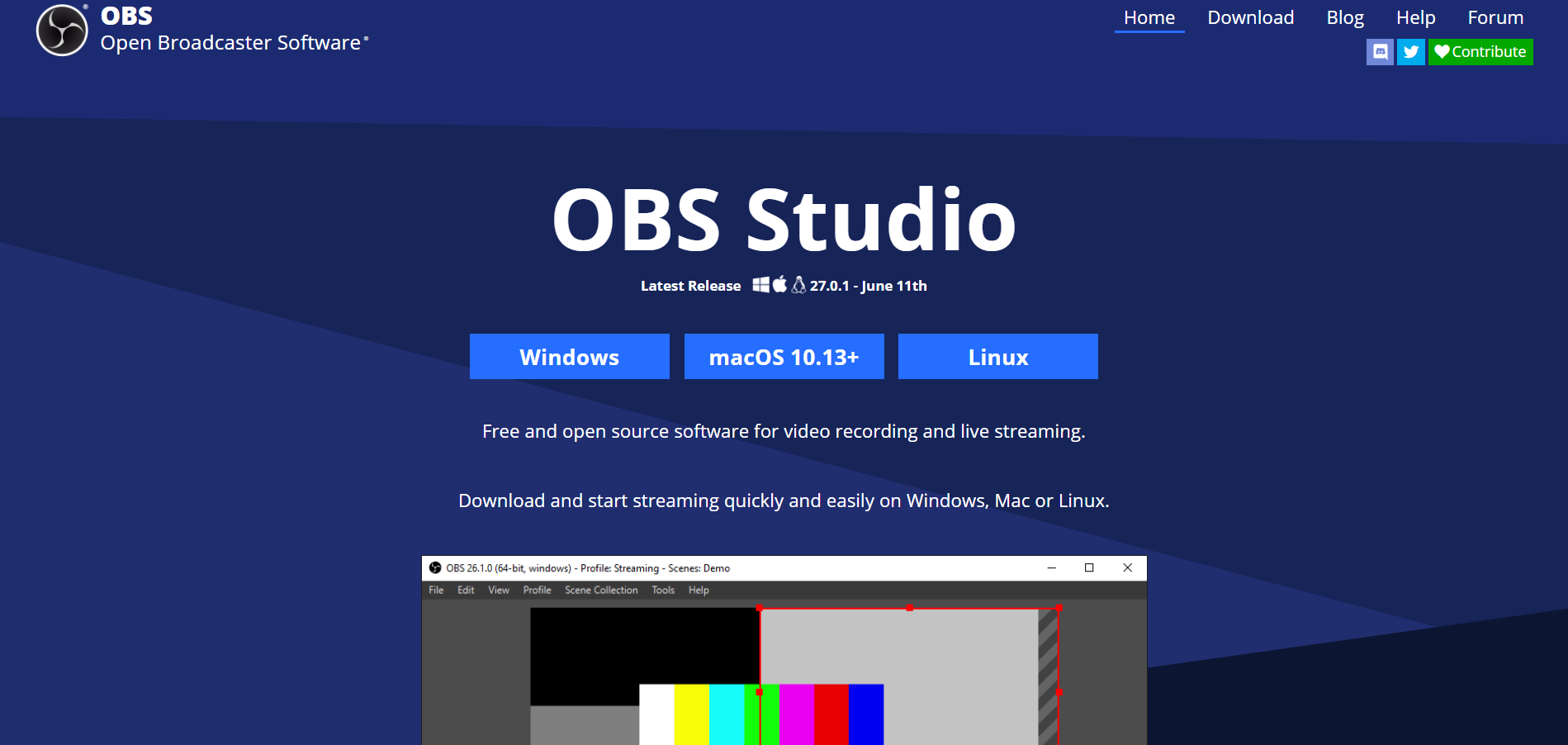Click the blue color bar in preview
This screenshot has width=1568, height=745.
[x=866, y=714]
